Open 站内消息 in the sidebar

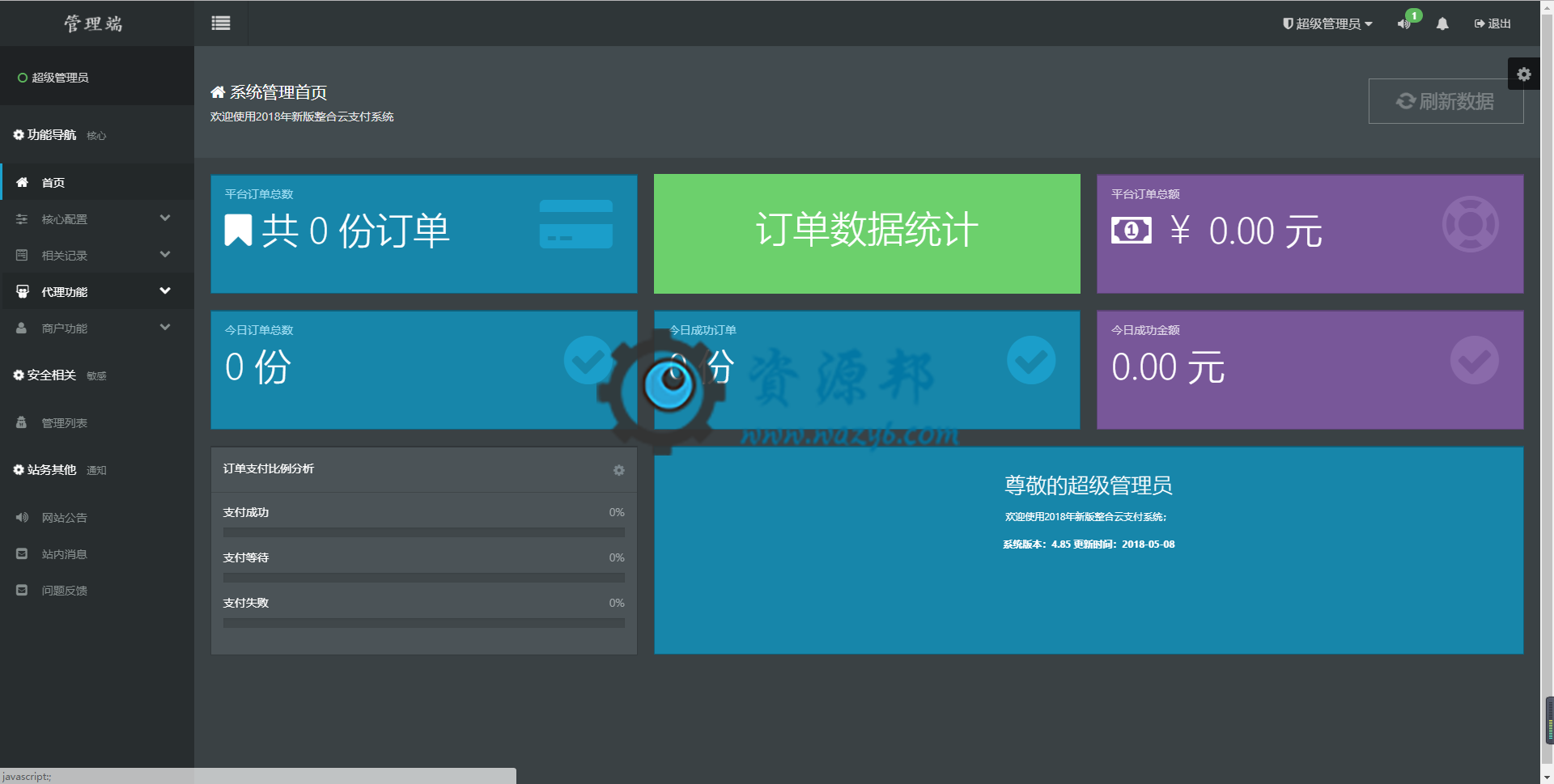[x=97, y=554]
